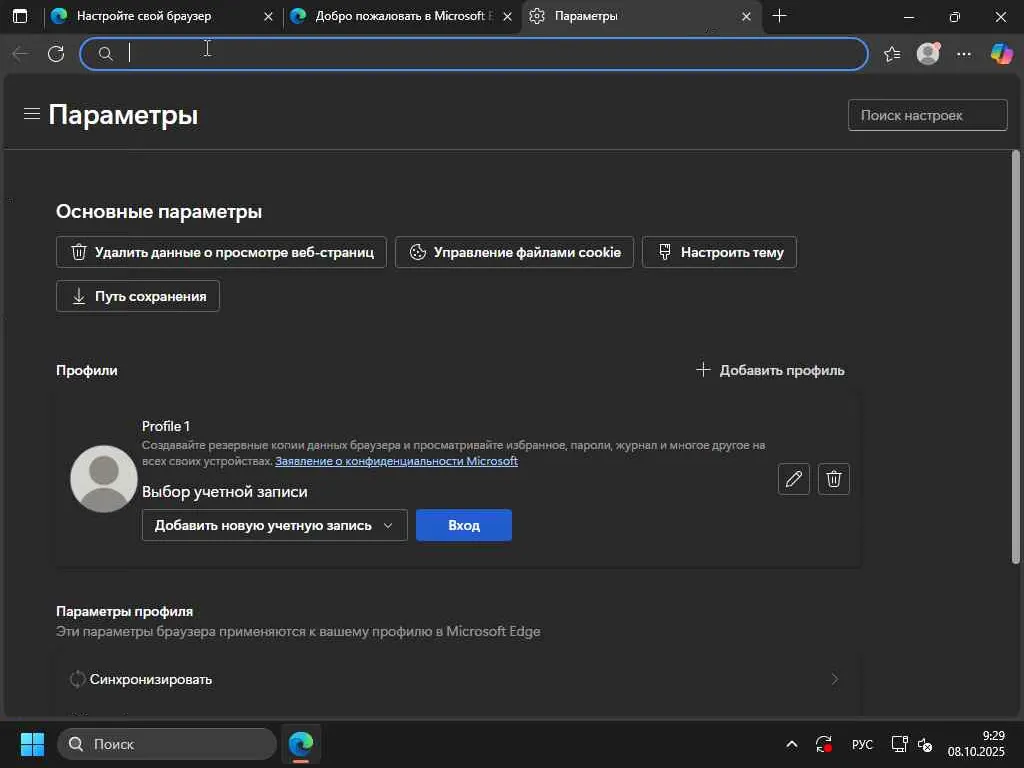The width and height of the screenshot is (1024, 768).
Task: Click Управление файлами cookie button
Action: tap(514, 252)
